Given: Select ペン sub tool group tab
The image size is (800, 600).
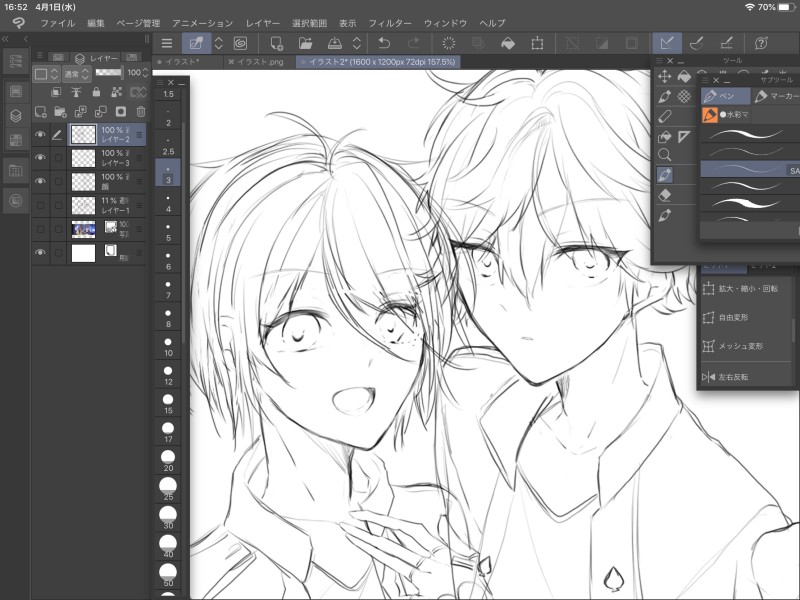Looking at the screenshot, I should point(725,96).
